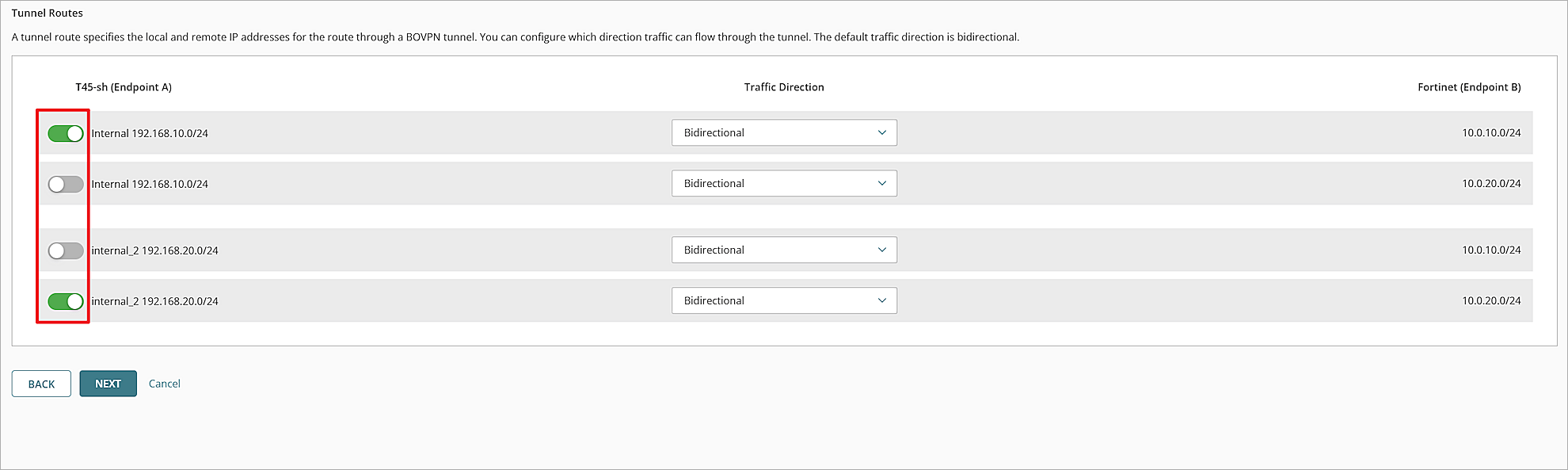
Task: Click the chevron icon on the bottom traffic dropdown
Action: click(881, 300)
